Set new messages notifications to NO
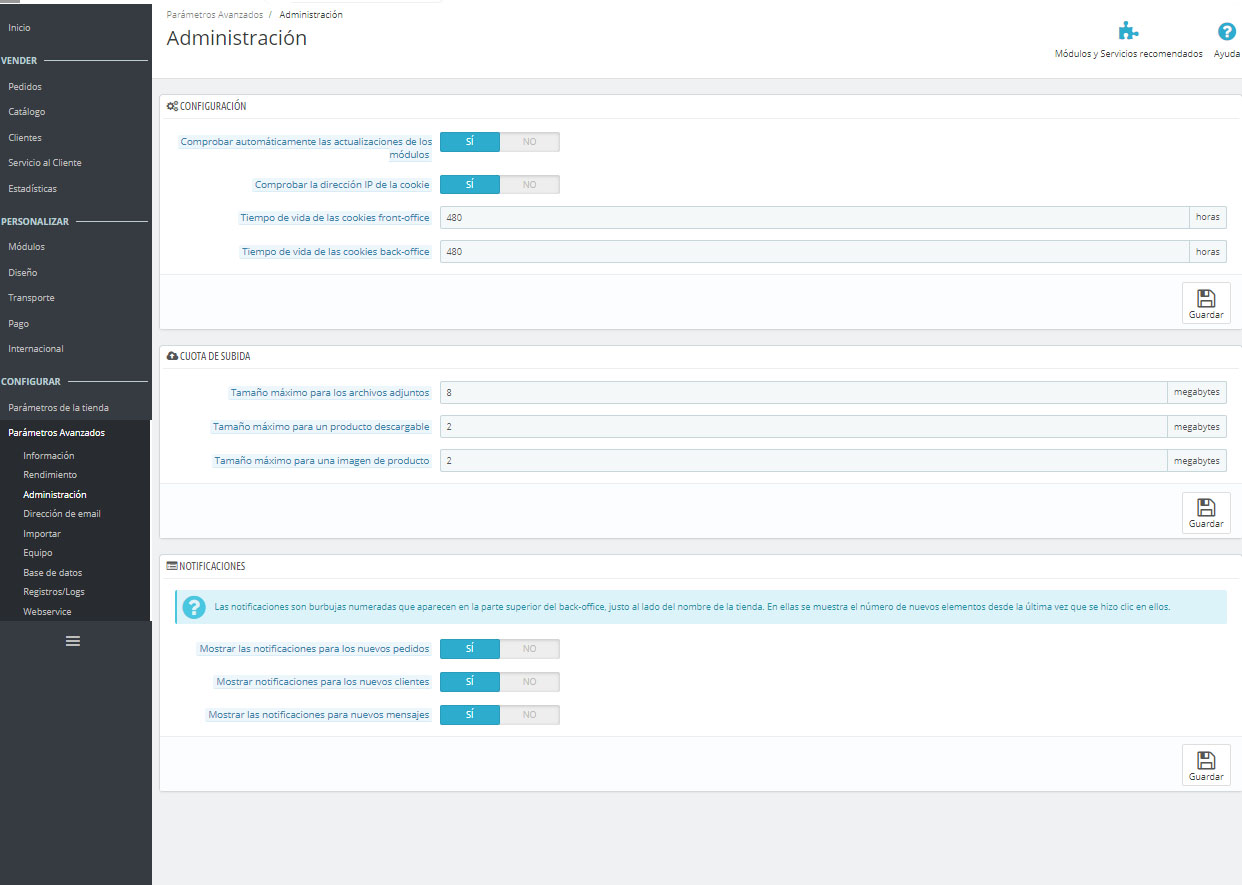The width and height of the screenshot is (1242, 885). [x=530, y=715]
